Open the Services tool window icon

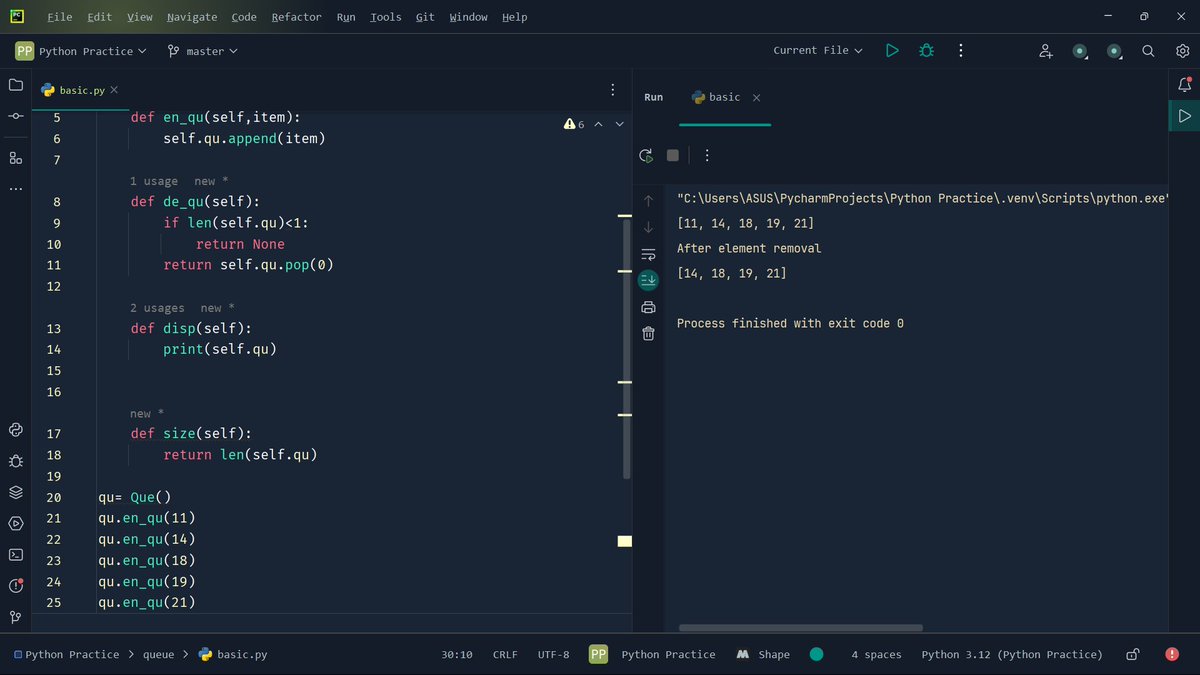click(16, 523)
